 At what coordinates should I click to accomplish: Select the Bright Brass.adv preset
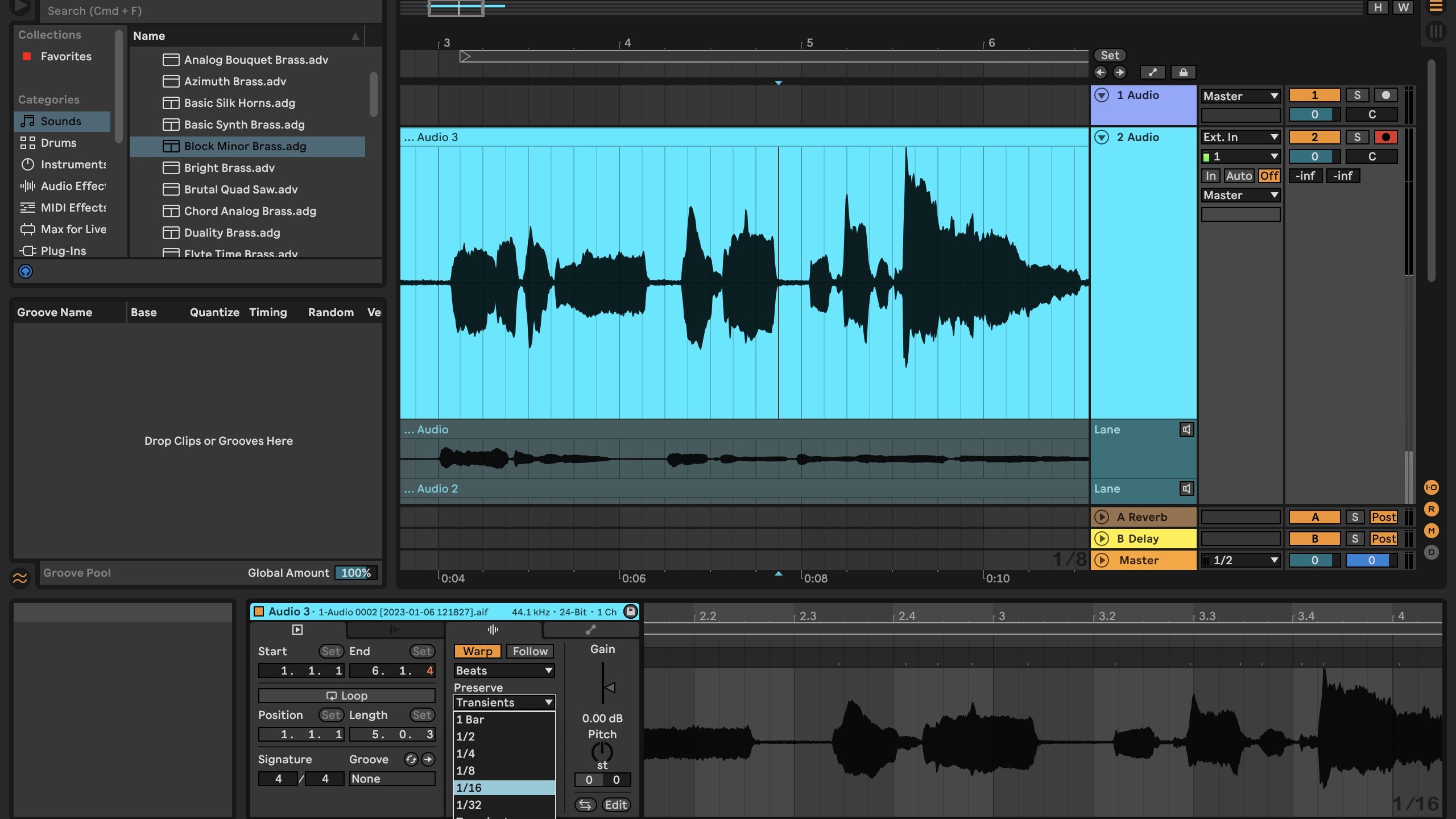tap(229, 168)
